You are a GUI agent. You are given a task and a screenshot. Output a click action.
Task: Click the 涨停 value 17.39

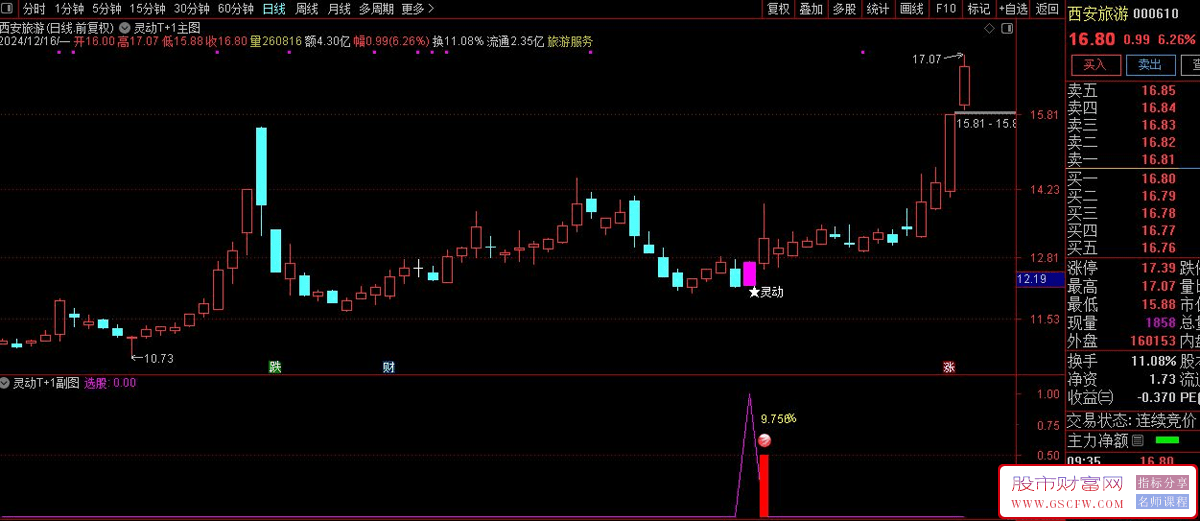tap(1159, 268)
